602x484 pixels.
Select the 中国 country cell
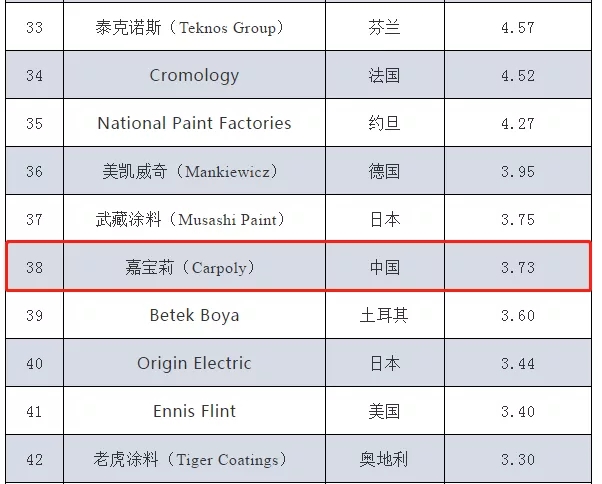coord(385,267)
